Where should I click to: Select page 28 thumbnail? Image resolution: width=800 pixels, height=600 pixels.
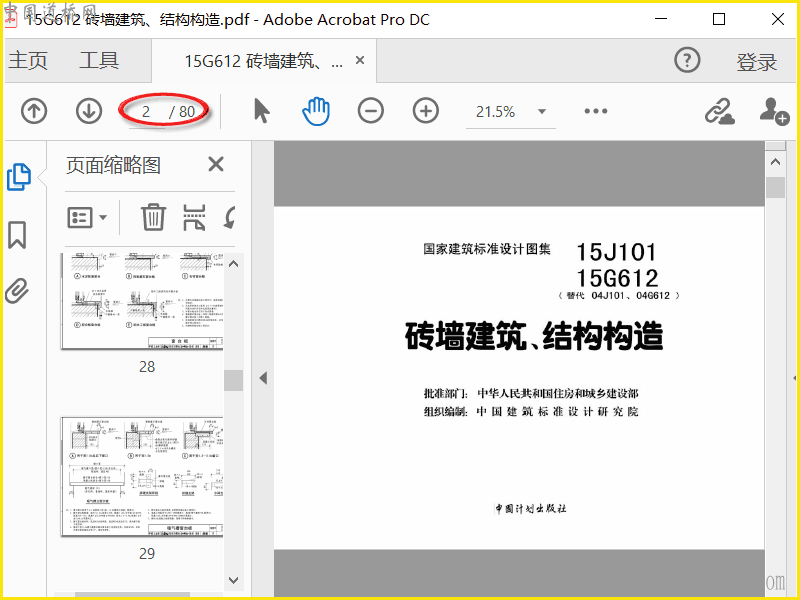pos(142,301)
